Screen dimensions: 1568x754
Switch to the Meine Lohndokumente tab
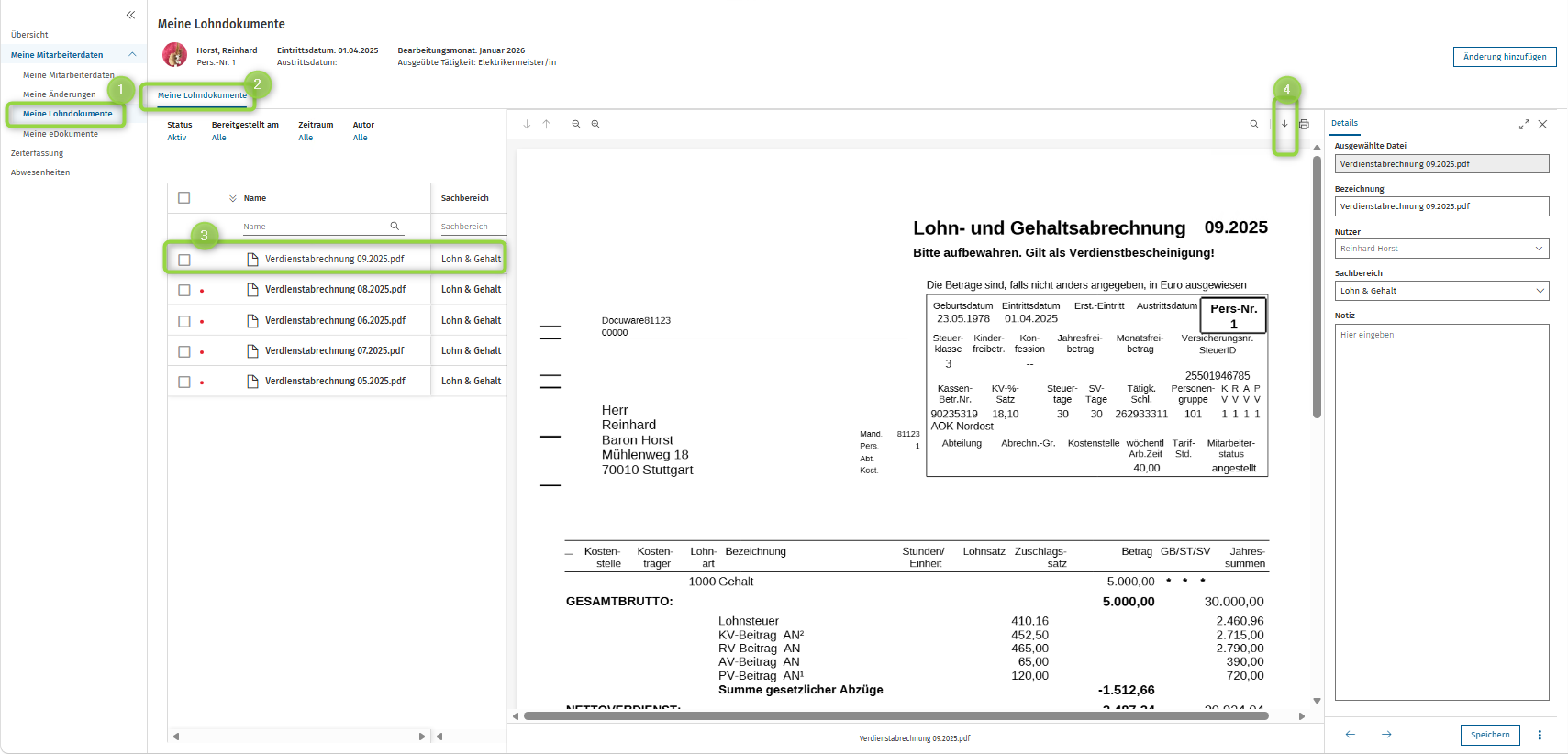[202, 95]
